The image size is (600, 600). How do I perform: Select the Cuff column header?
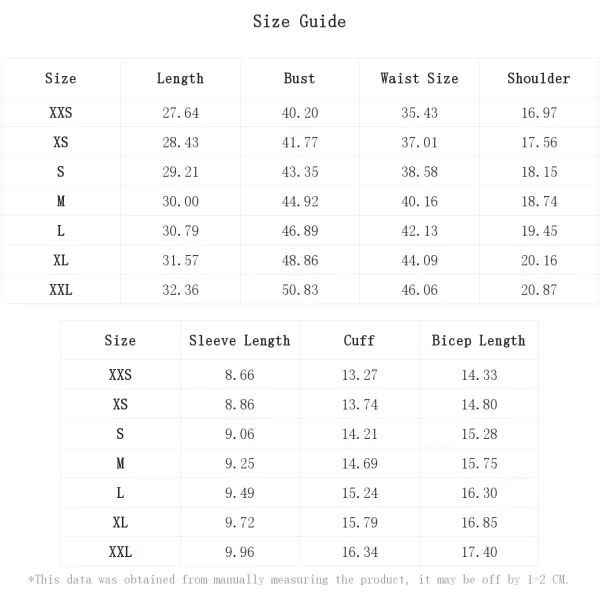pyautogui.click(x=359, y=341)
